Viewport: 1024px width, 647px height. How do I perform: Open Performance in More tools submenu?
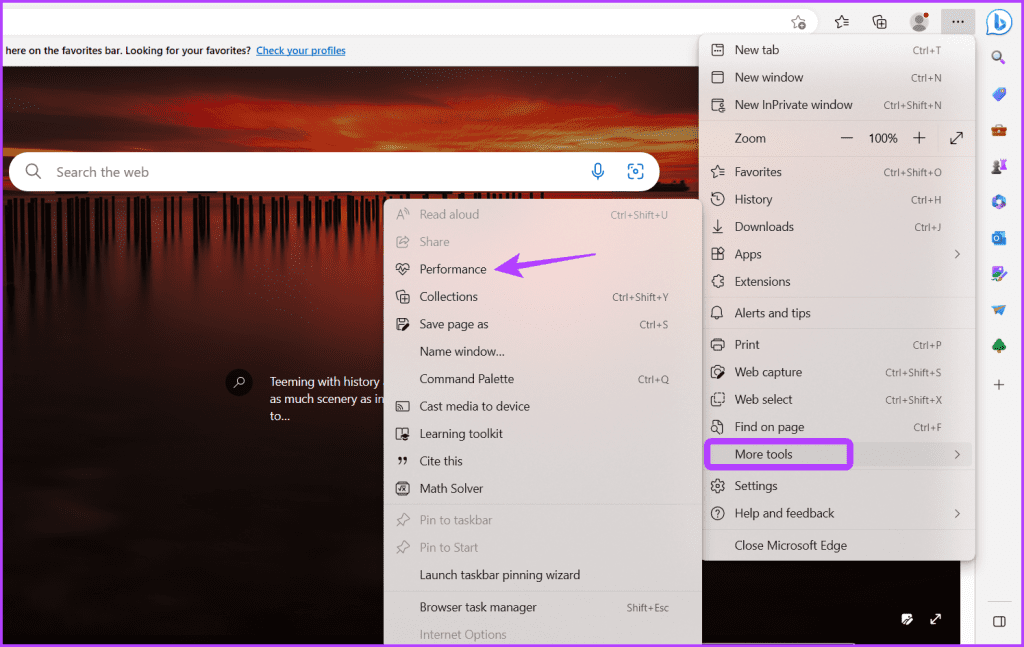tap(543, 269)
